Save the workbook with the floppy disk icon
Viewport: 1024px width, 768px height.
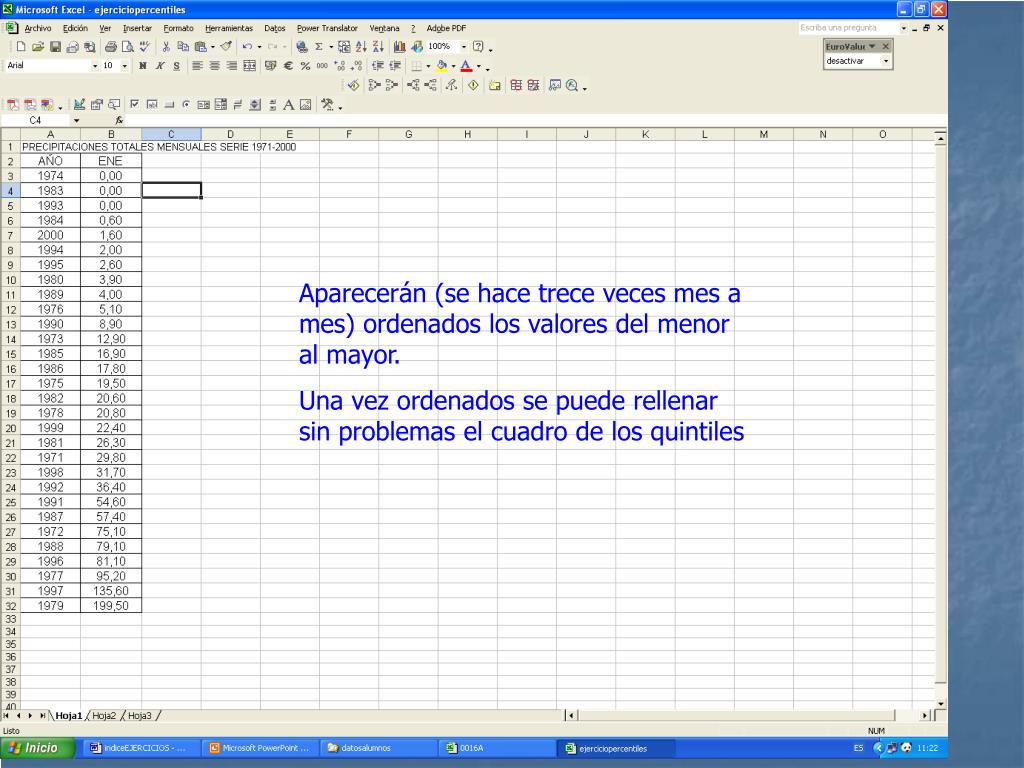(x=55, y=46)
